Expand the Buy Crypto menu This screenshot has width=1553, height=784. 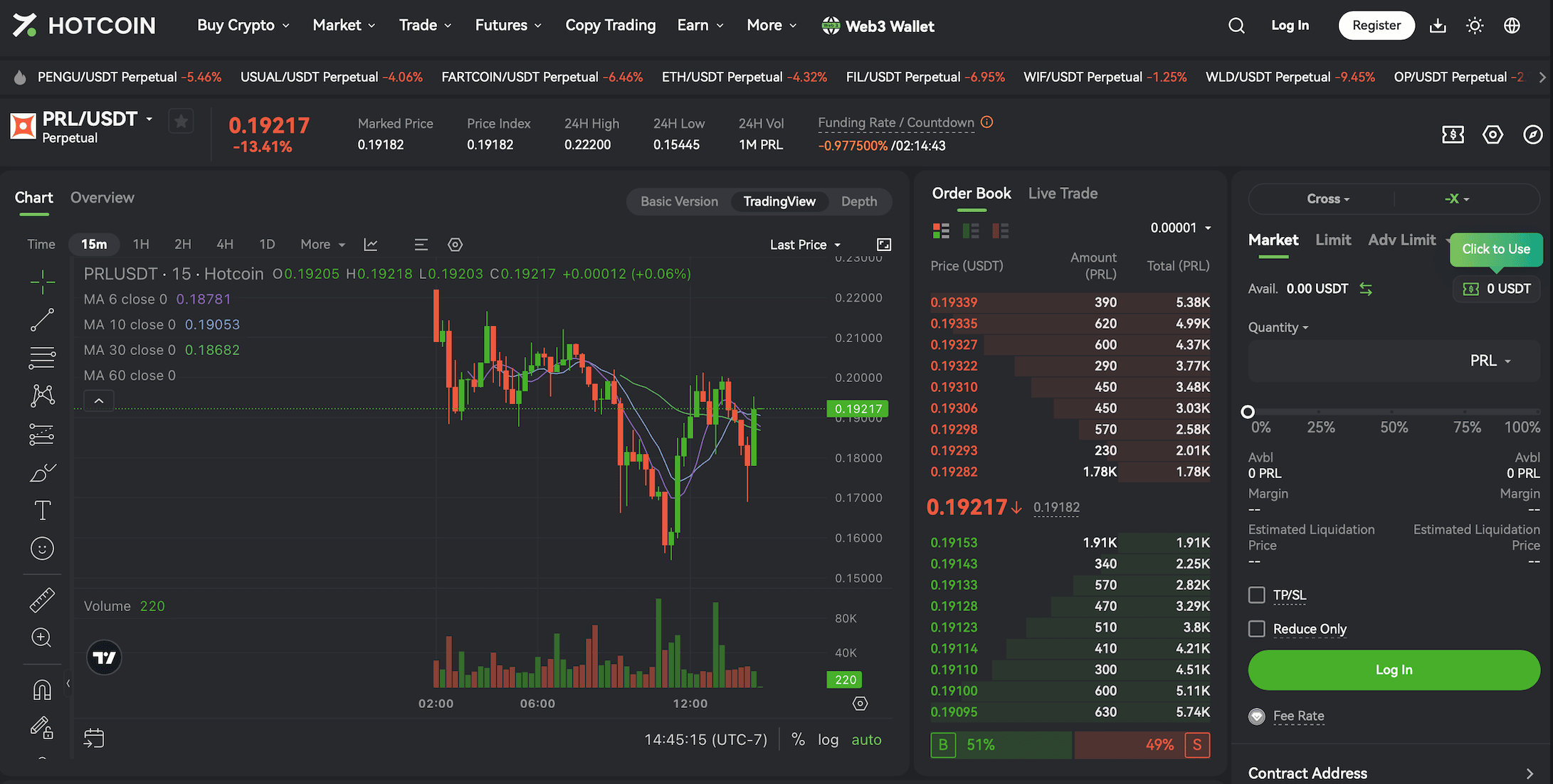click(x=243, y=26)
